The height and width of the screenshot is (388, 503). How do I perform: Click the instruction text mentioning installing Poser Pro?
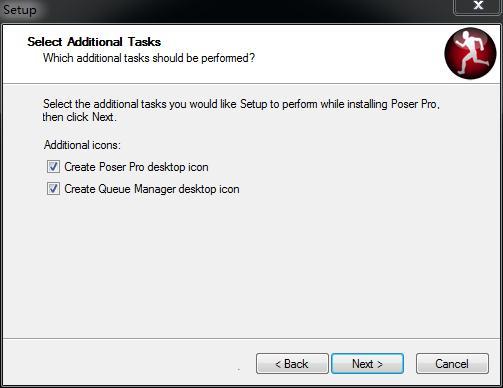241,104
